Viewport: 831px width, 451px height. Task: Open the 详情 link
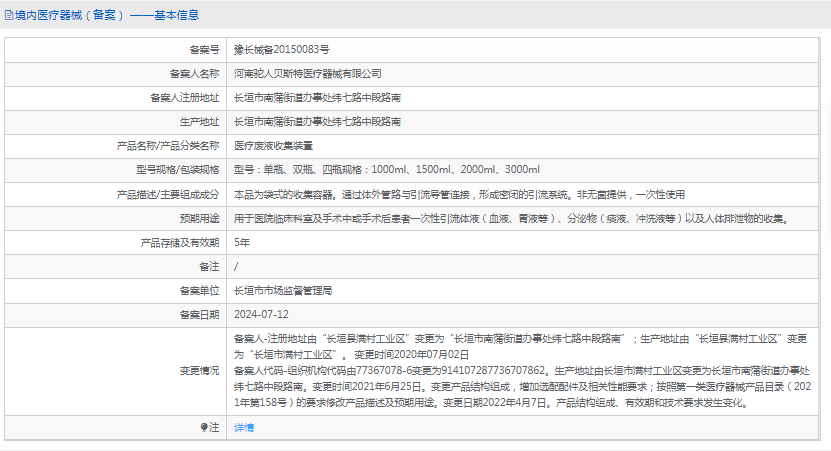pyautogui.click(x=244, y=428)
